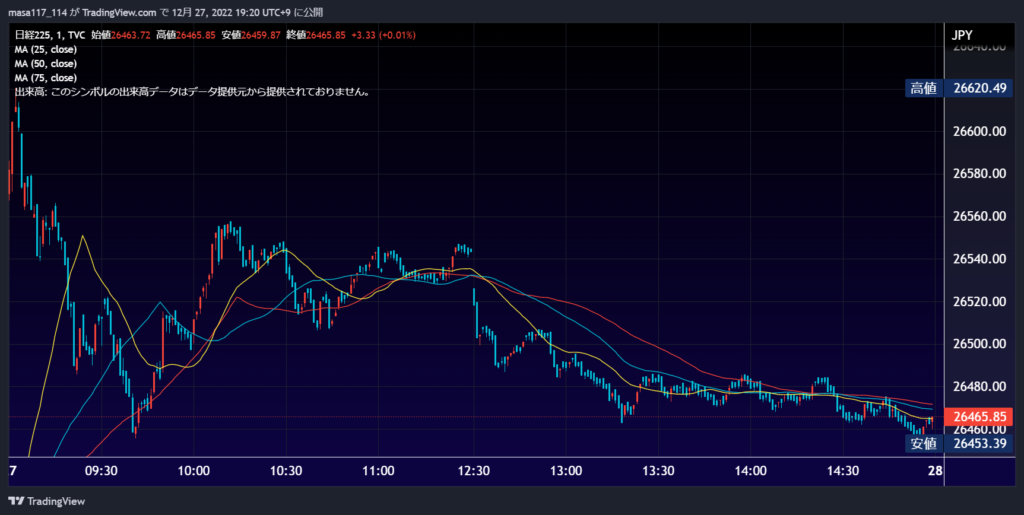Screen dimensions: 1024x515
Task: Click the 13:30 time axis label
Action: tap(658, 471)
